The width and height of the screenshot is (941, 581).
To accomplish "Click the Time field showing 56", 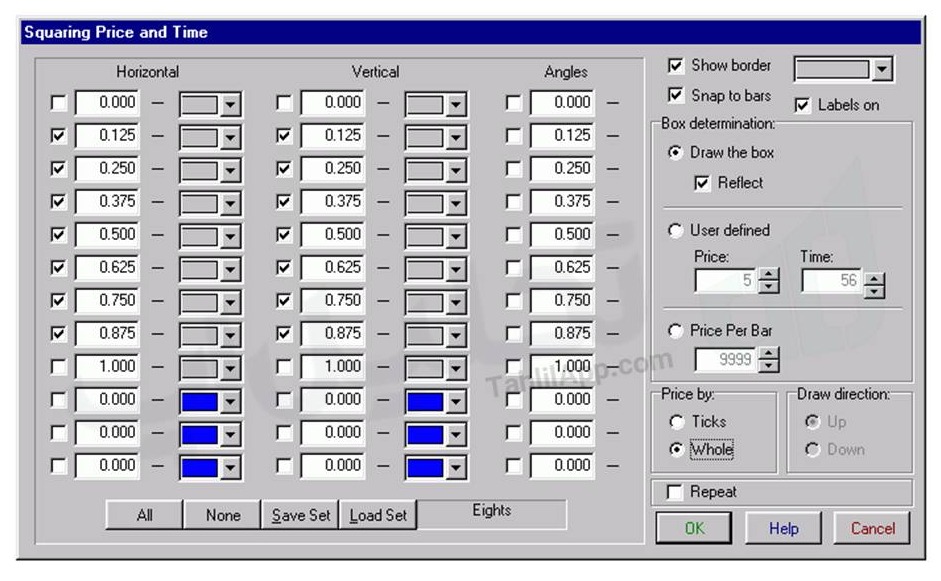I will (x=832, y=281).
